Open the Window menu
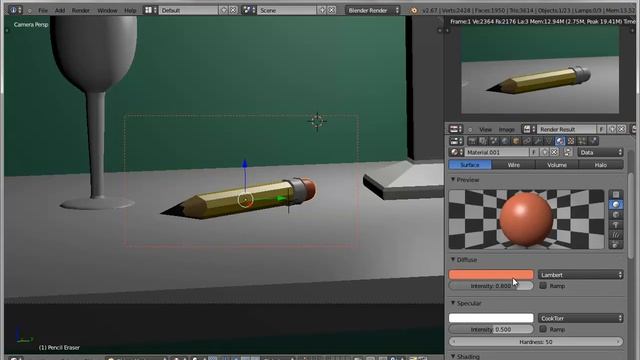The height and width of the screenshot is (360, 640). [x=107, y=10]
